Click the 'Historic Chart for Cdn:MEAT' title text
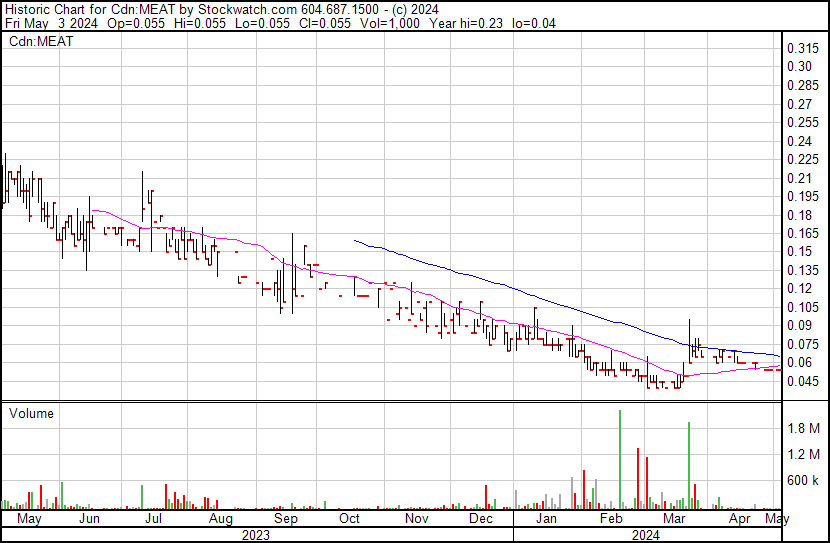Screen dimensions: 830x543 (90, 10)
